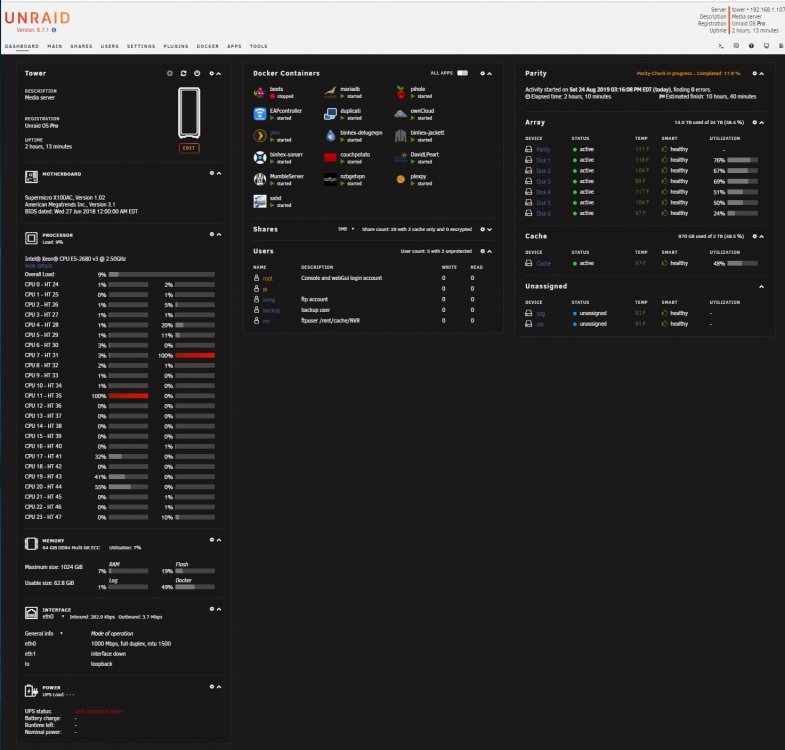Open Cache panel gear settings
785x750 pixels.
click(754, 236)
